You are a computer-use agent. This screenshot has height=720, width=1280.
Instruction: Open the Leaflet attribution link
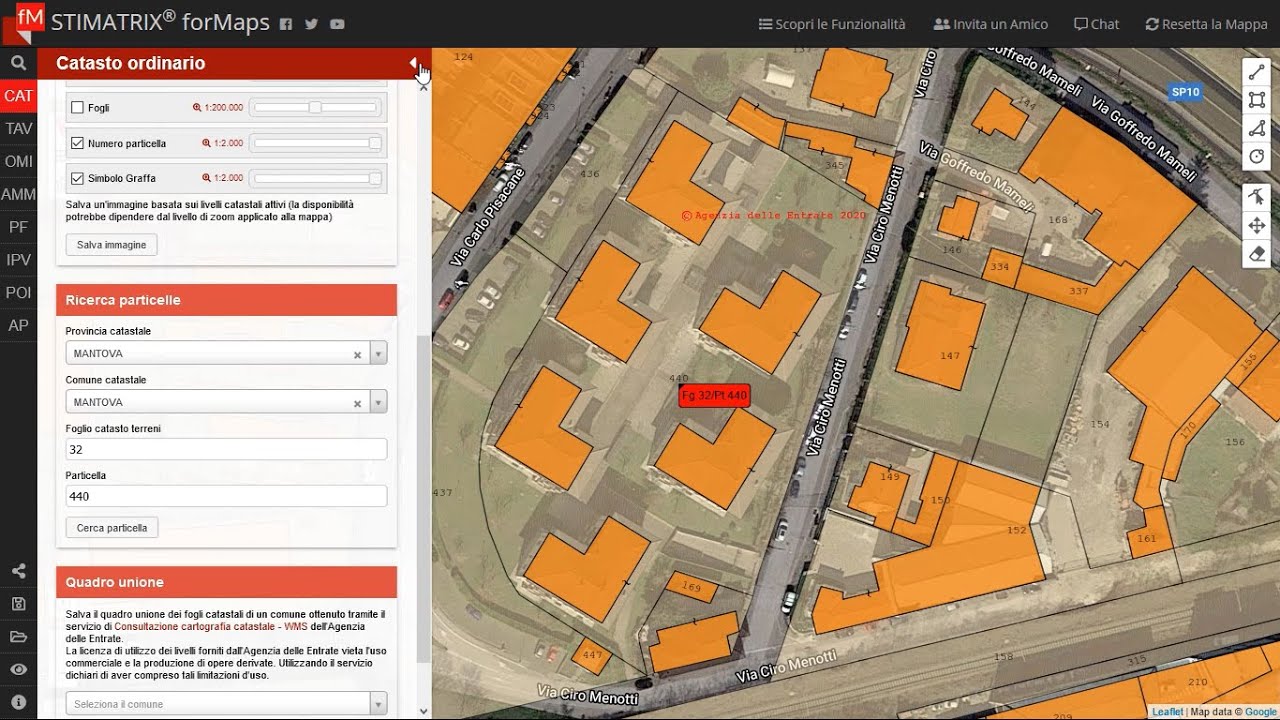[x=1167, y=712]
